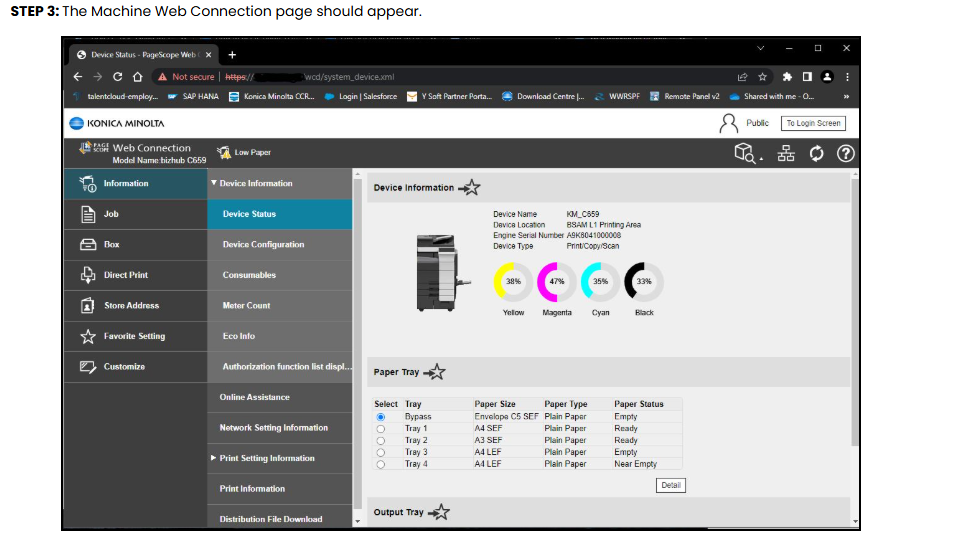Screen dimensions: 959x534
Task: Select the Tray 3 radio button
Action: [x=380, y=453]
